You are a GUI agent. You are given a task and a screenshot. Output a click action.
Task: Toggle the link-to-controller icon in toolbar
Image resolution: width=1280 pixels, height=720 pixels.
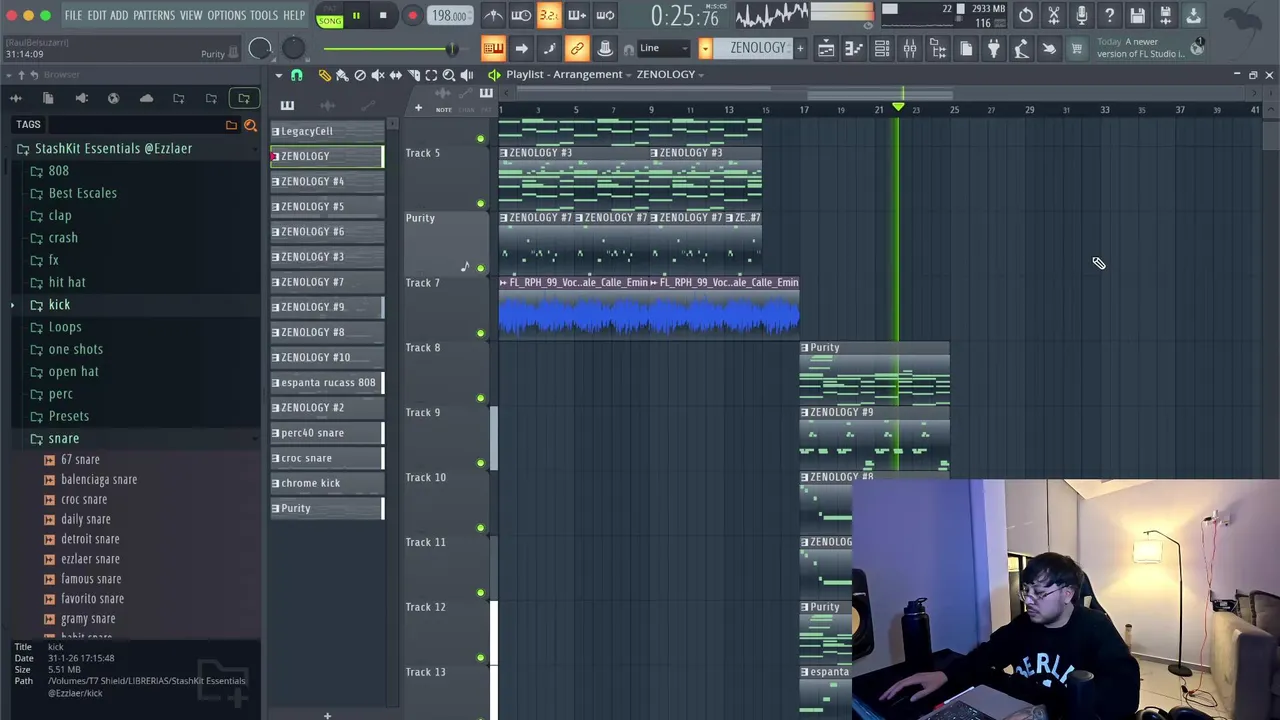[577, 48]
